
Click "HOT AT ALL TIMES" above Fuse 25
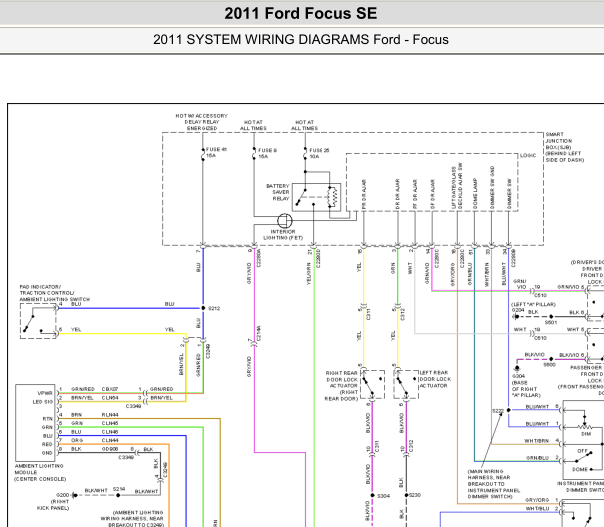click(304, 125)
